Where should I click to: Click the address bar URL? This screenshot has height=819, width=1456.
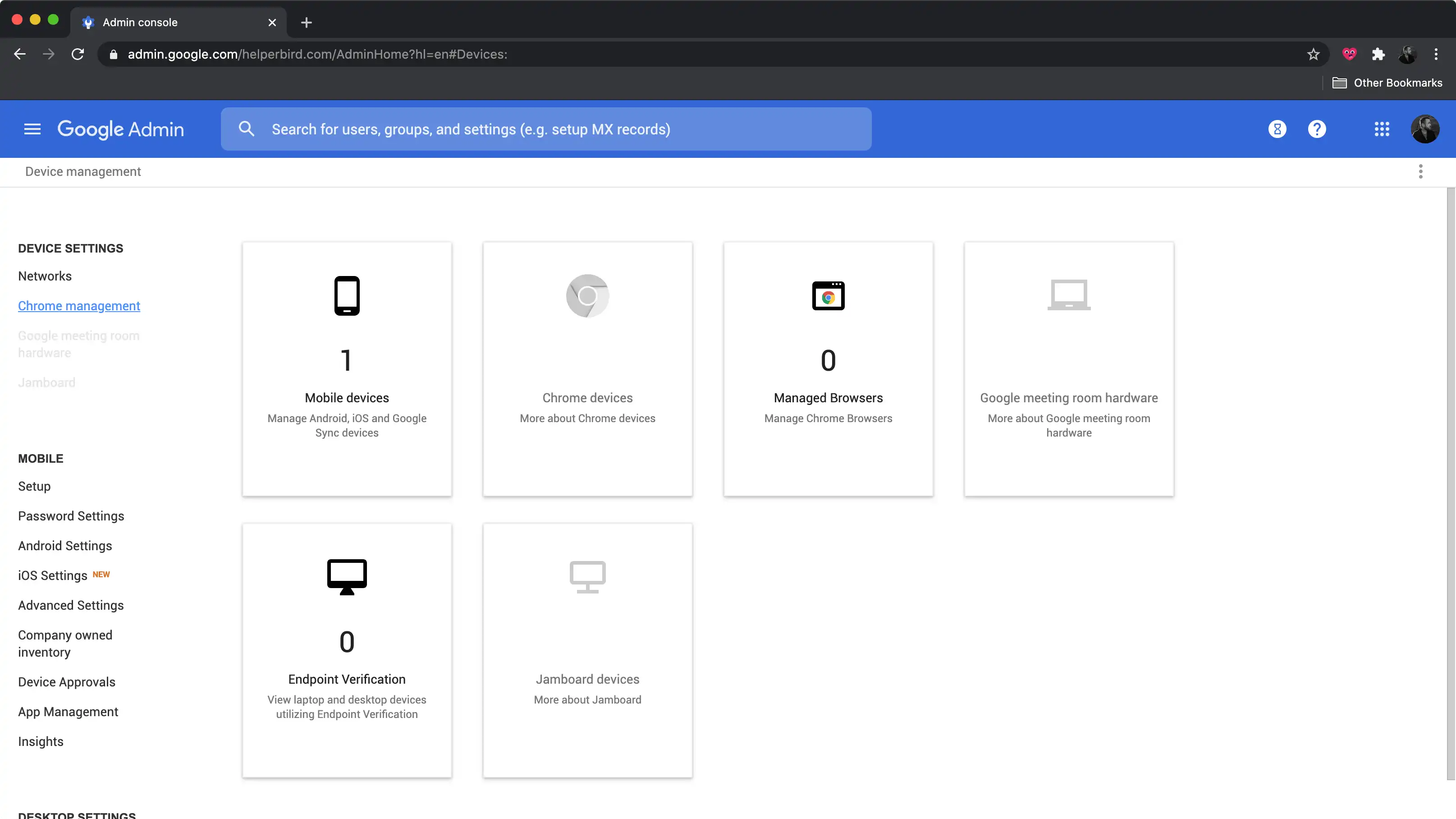tap(317, 54)
